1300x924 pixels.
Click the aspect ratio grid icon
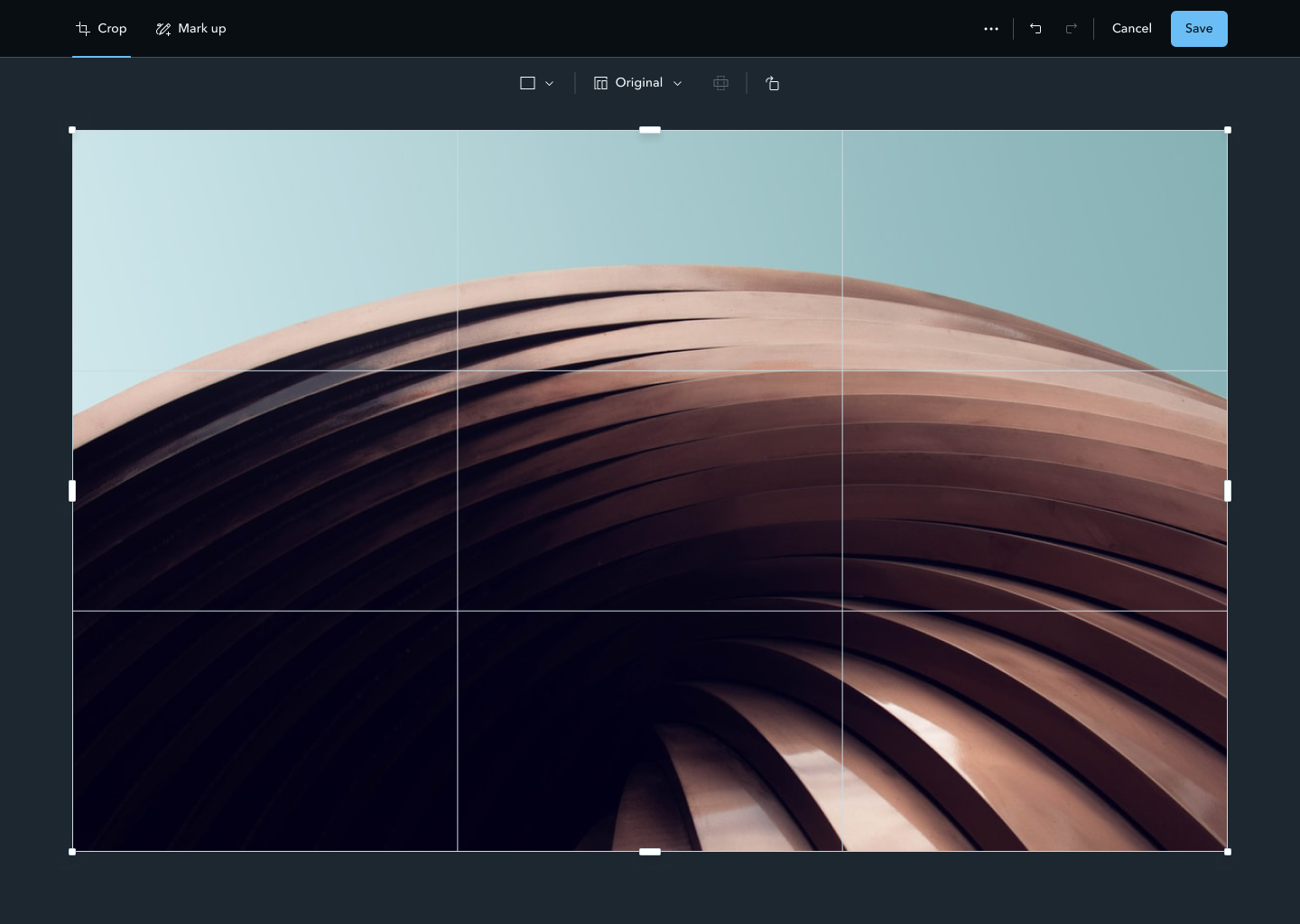[x=601, y=83]
